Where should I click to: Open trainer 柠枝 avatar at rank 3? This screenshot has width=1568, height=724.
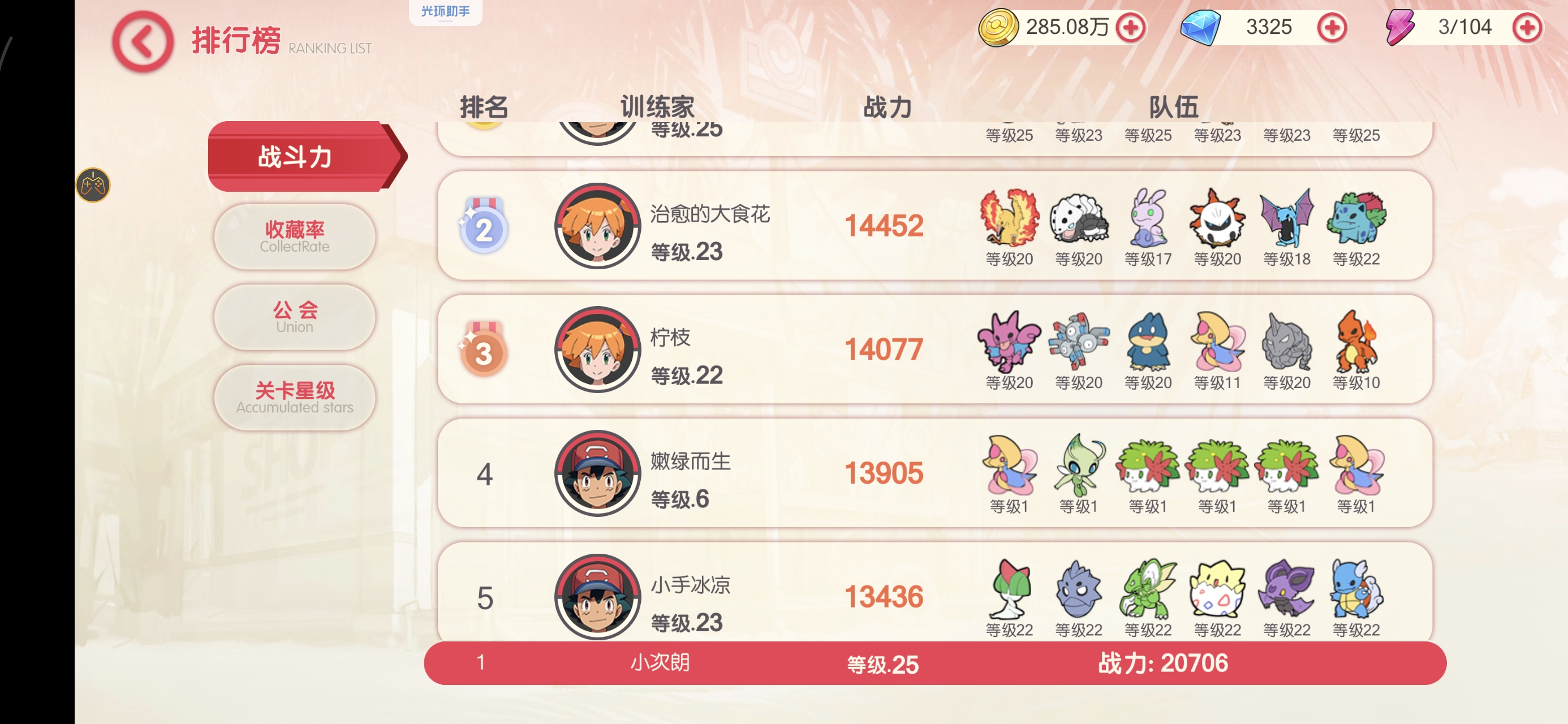(597, 350)
